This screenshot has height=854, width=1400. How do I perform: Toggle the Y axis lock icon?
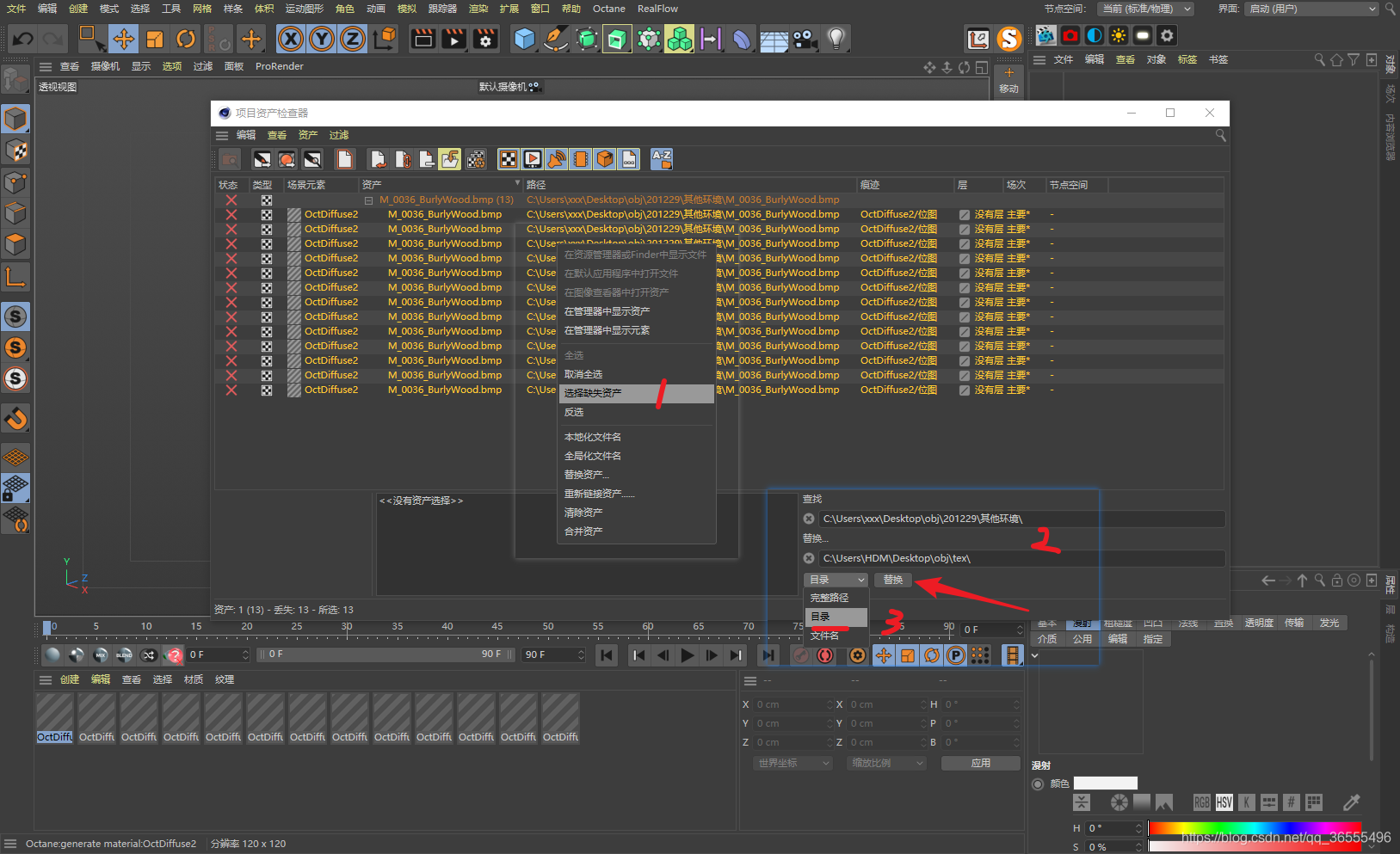322,39
